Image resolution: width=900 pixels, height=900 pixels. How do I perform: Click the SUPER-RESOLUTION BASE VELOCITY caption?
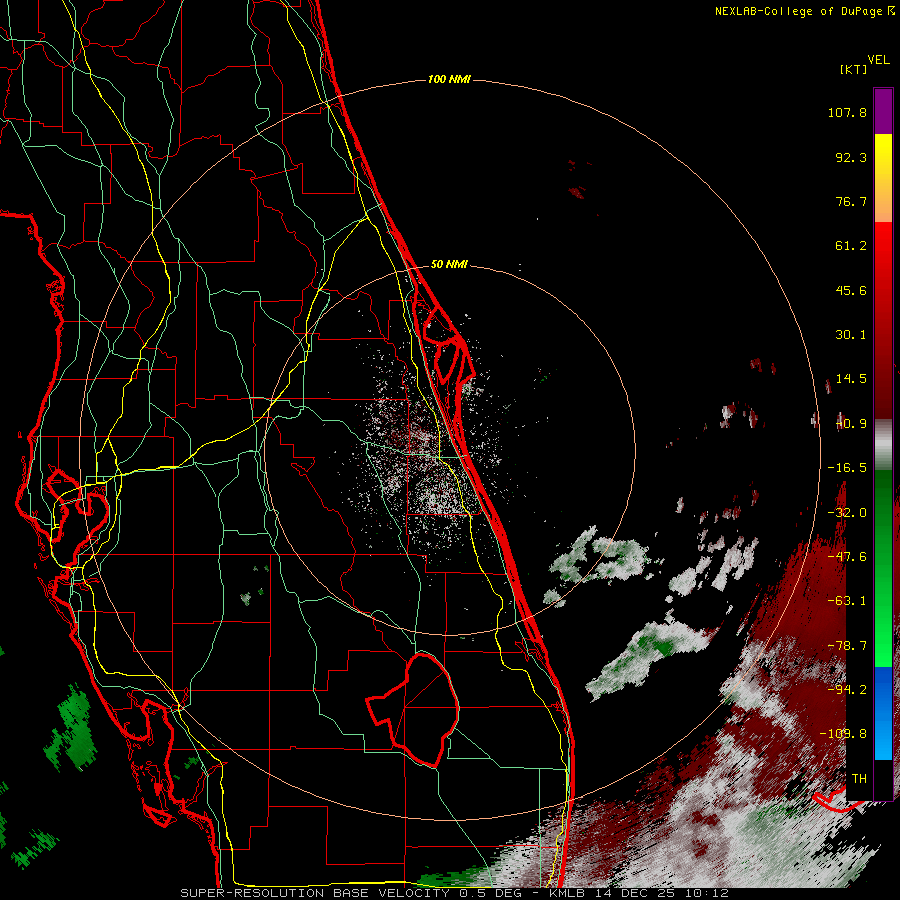point(317,893)
